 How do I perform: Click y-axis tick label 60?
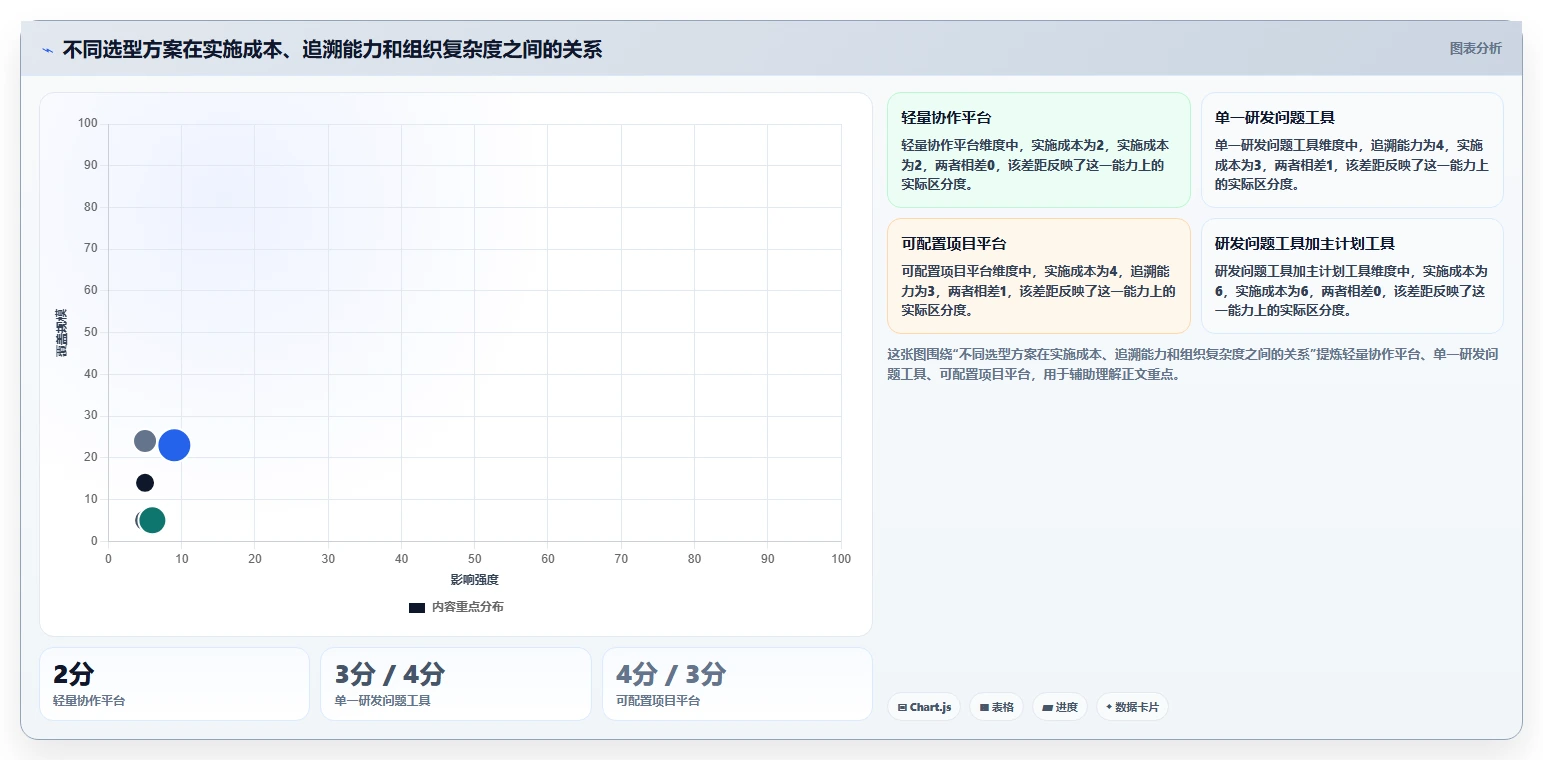(91, 290)
